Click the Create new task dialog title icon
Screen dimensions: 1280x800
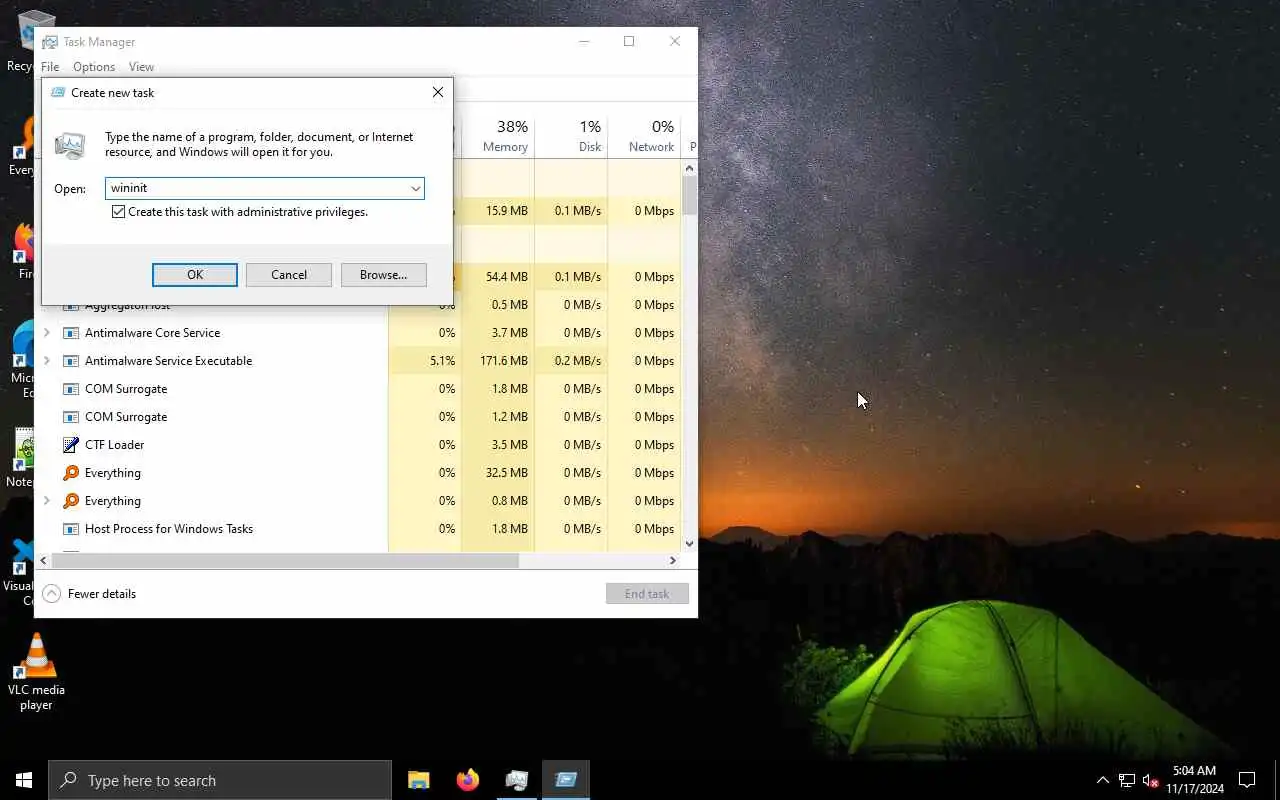(x=58, y=93)
